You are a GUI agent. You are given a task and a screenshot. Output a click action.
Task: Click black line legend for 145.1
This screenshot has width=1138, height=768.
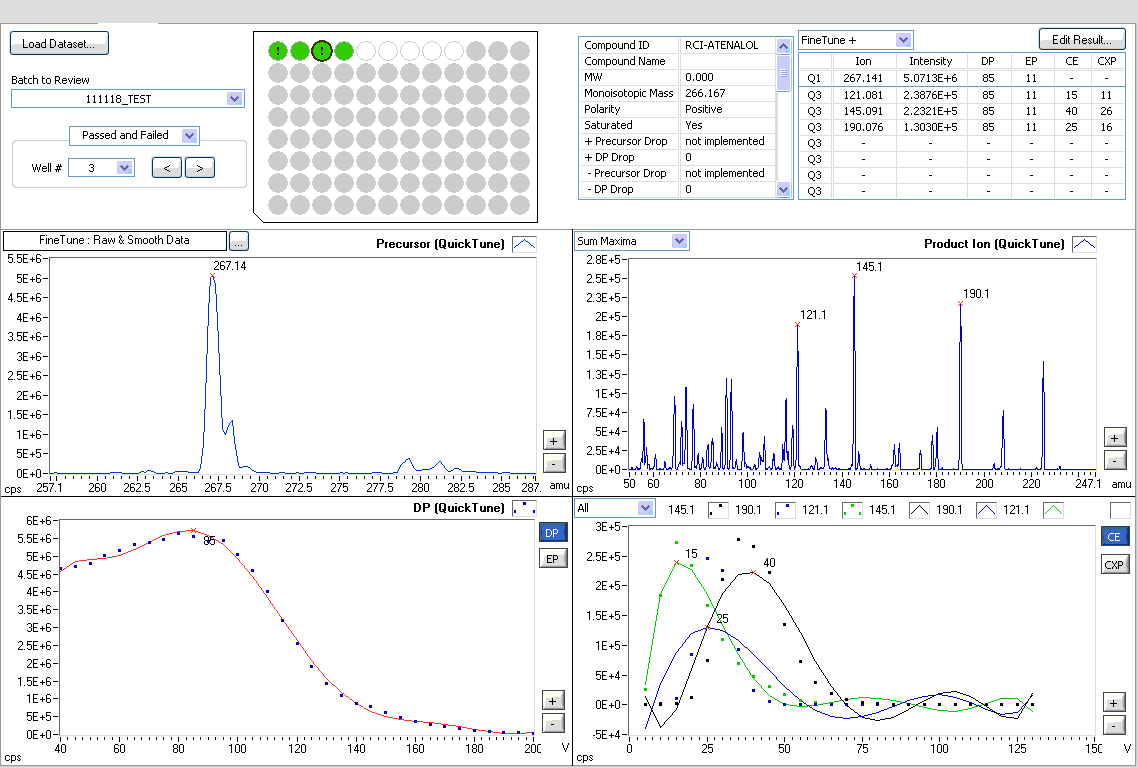click(919, 510)
